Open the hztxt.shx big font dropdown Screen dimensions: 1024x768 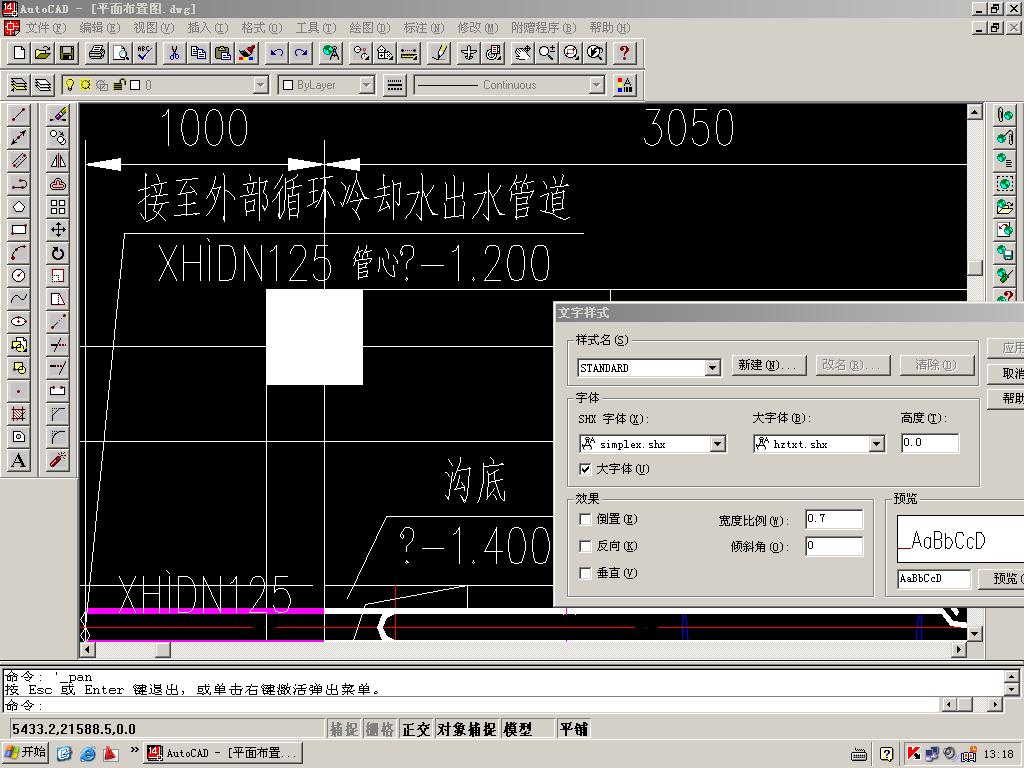877,444
